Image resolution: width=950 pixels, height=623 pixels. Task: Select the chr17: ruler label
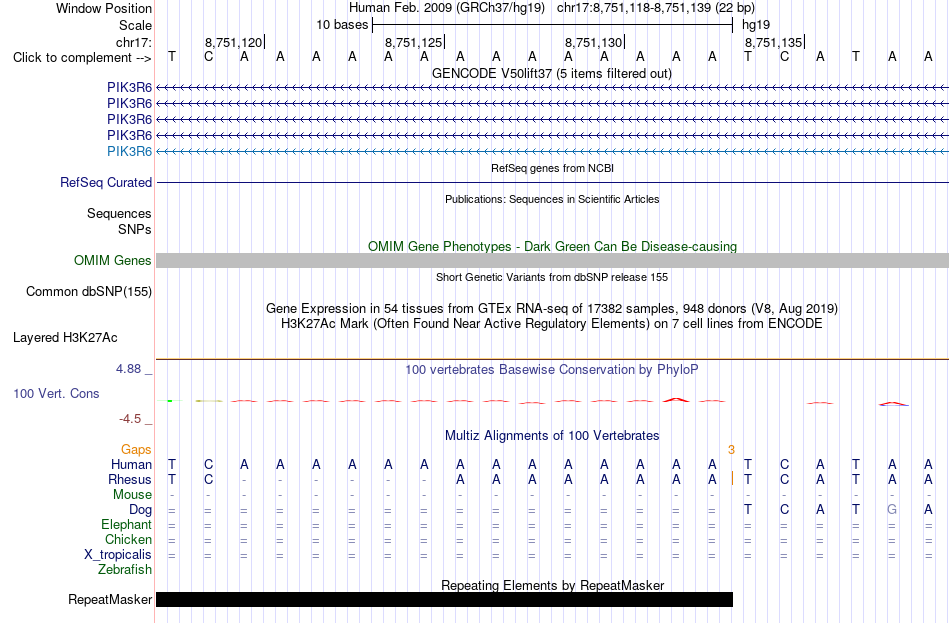(x=134, y=42)
